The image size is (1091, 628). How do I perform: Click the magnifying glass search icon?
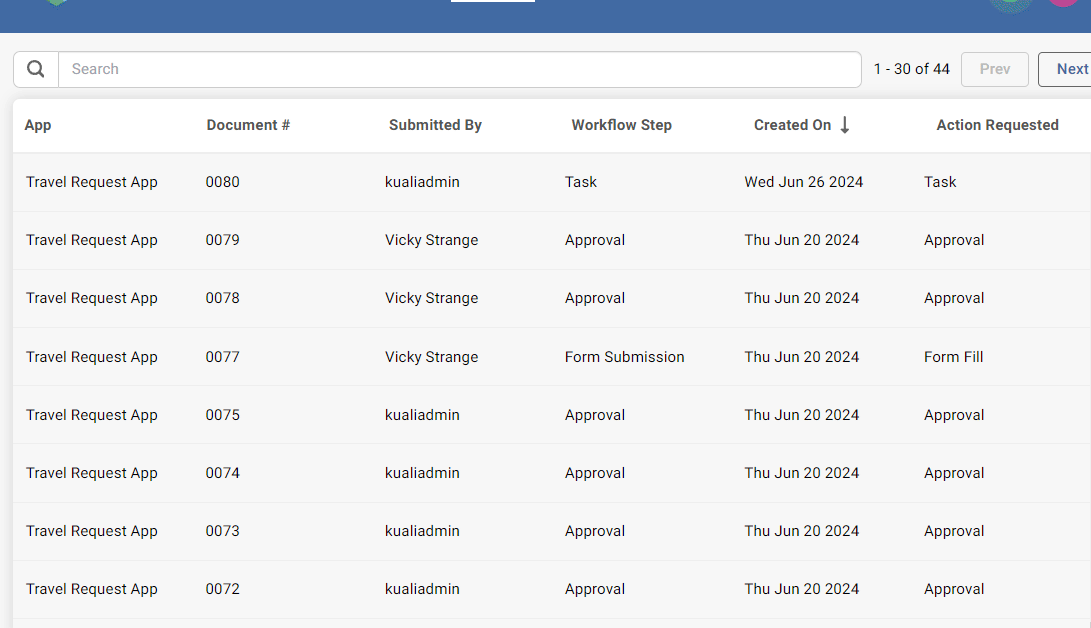tap(36, 69)
